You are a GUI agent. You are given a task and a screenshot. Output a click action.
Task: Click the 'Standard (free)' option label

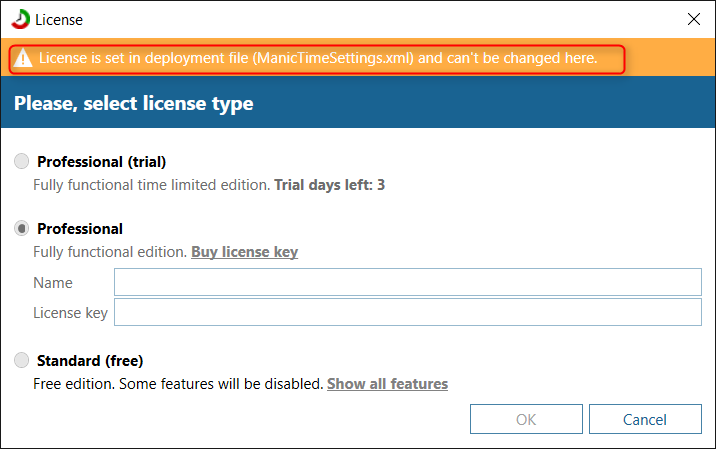click(x=90, y=361)
